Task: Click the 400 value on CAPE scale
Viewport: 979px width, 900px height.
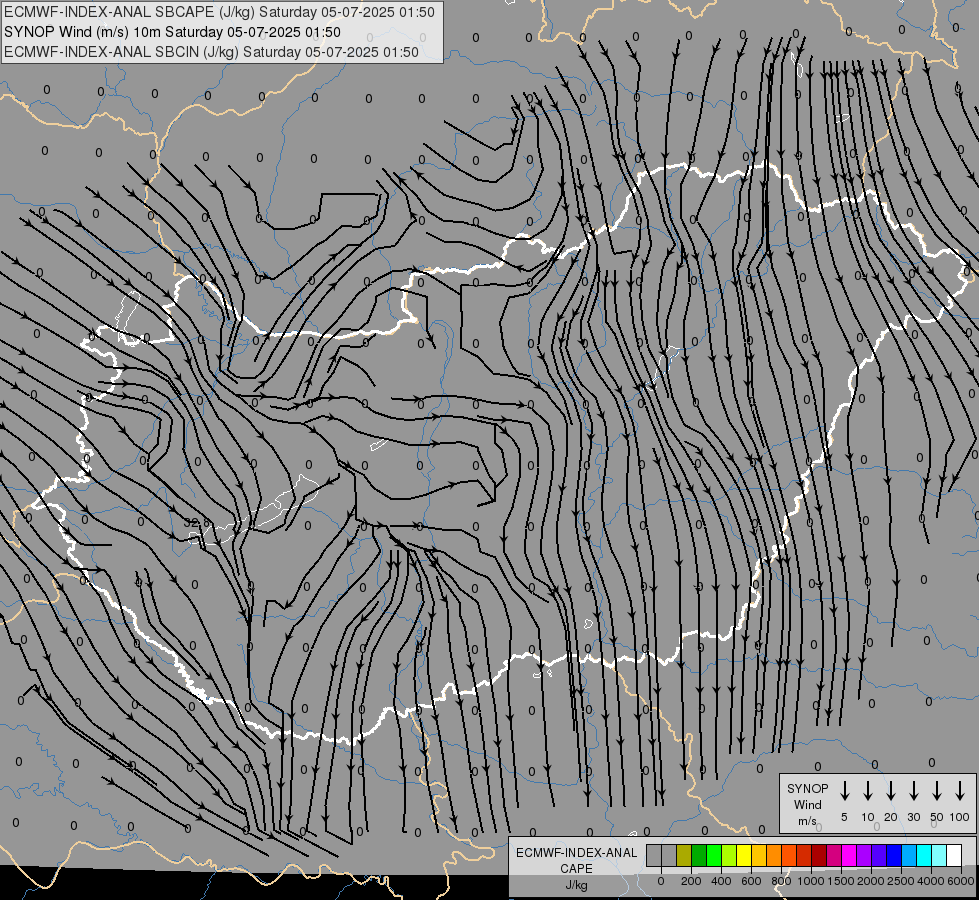Action: coord(721,881)
